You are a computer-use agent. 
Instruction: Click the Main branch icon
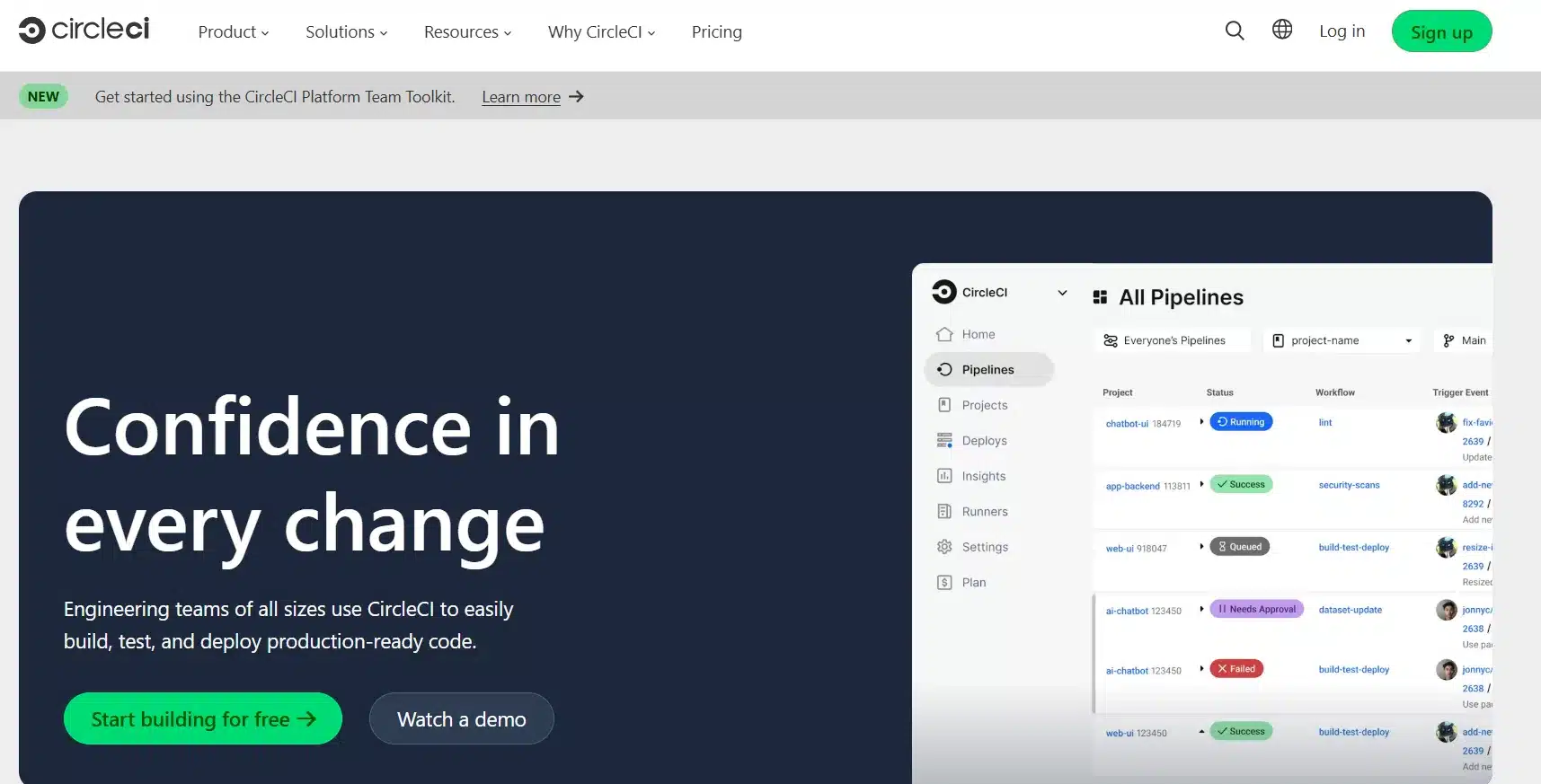[x=1448, y=340]
